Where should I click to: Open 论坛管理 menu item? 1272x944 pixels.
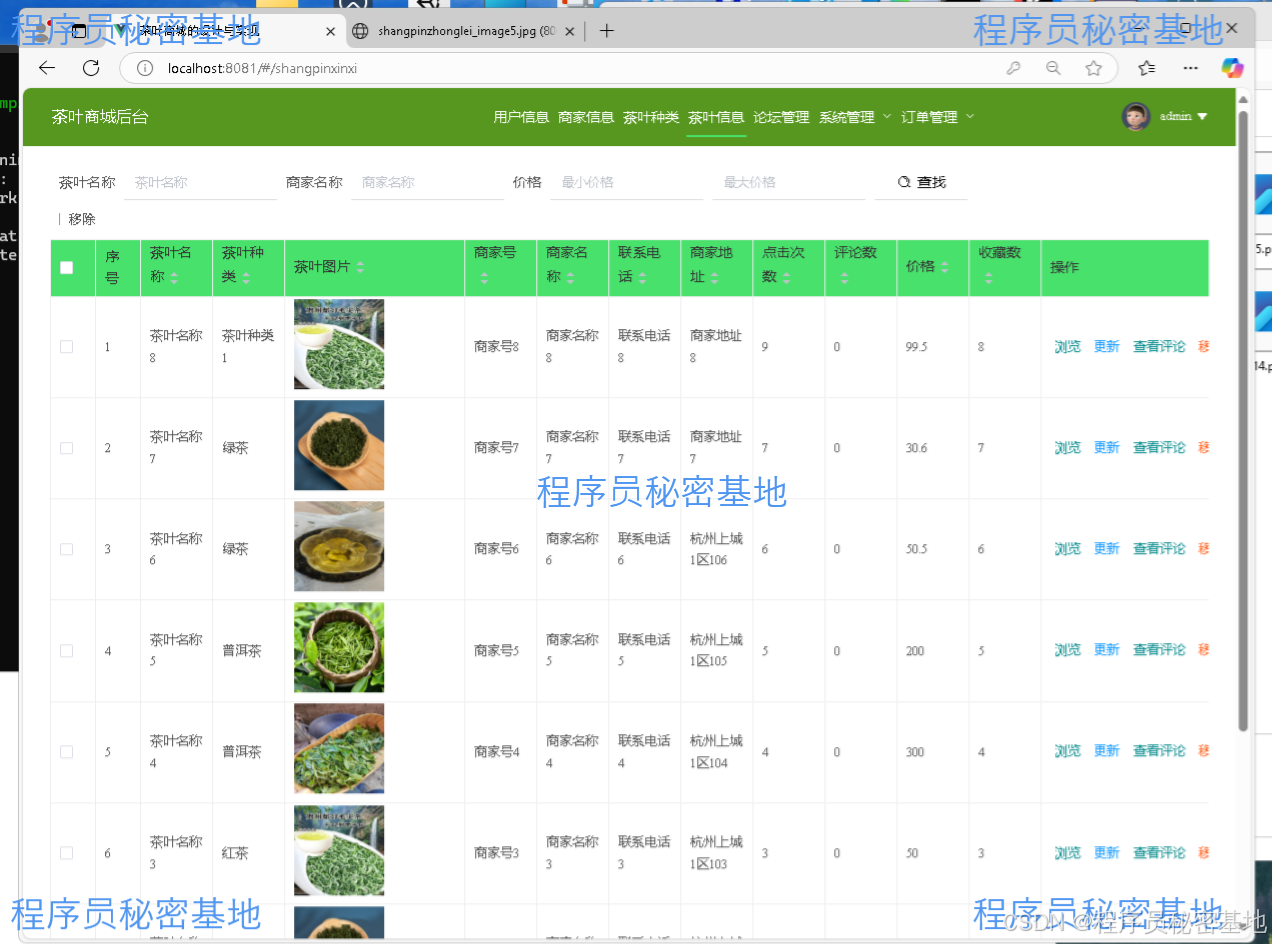point(781,117)
